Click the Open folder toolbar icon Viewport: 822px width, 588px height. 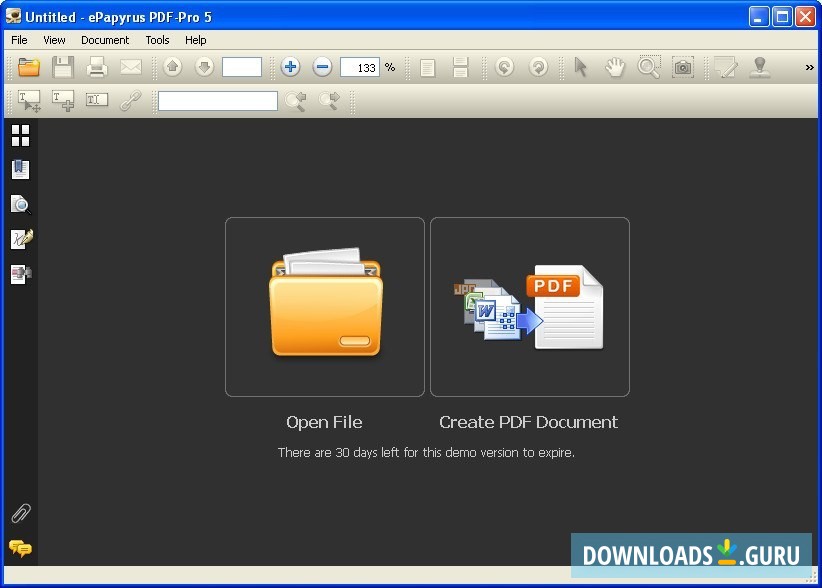point(29,67)
